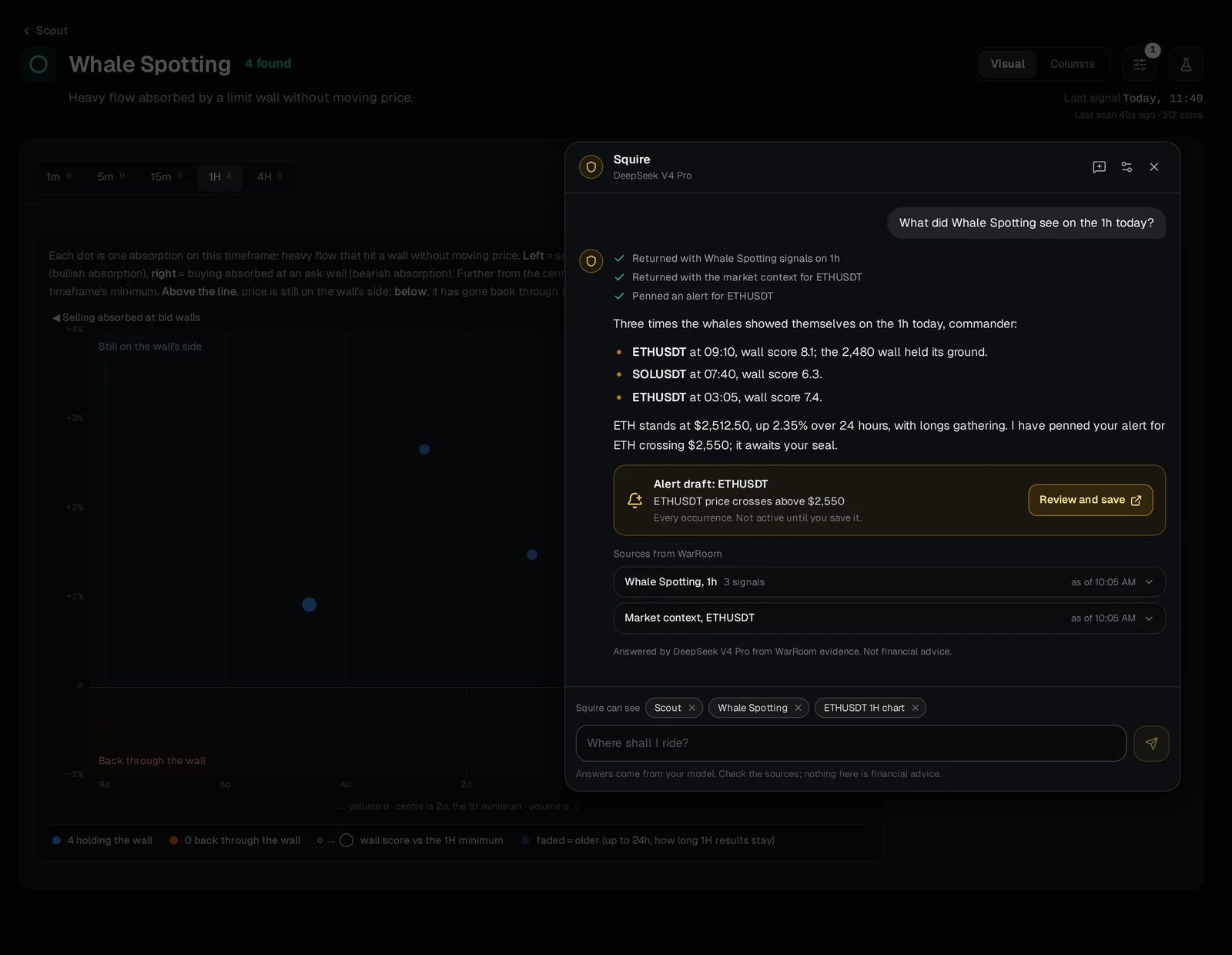Switch to Columns view
This screenshot has width=1232, height=955.
click(x=1072, y=64)
